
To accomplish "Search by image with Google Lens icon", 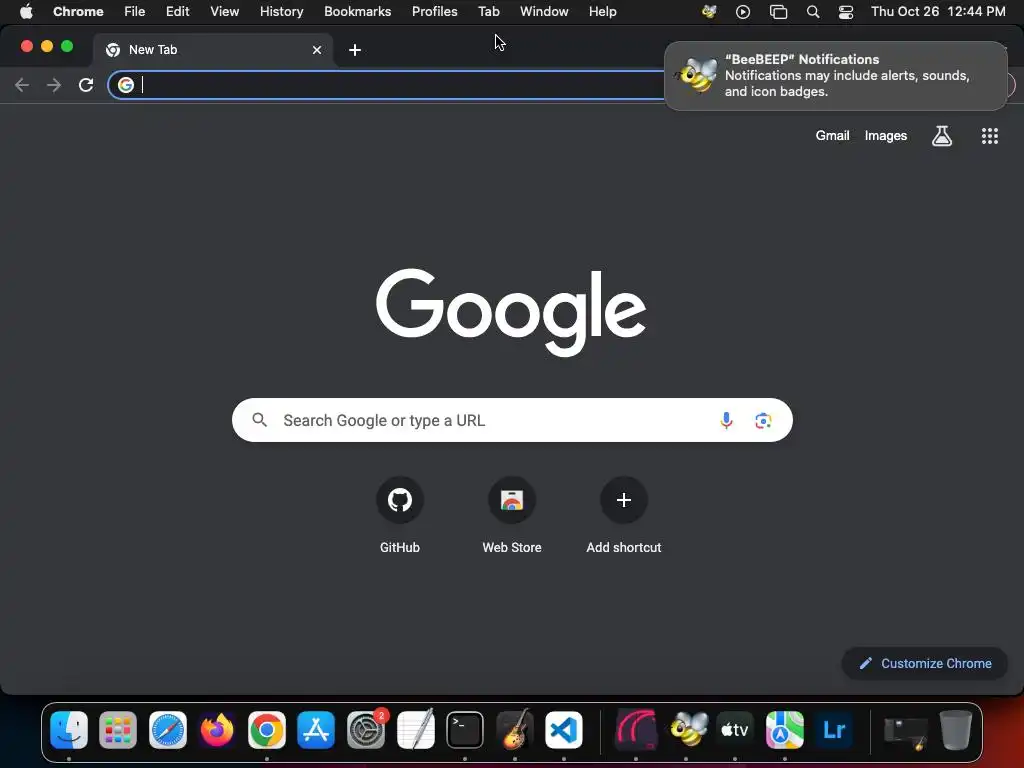I will point(763,421).
